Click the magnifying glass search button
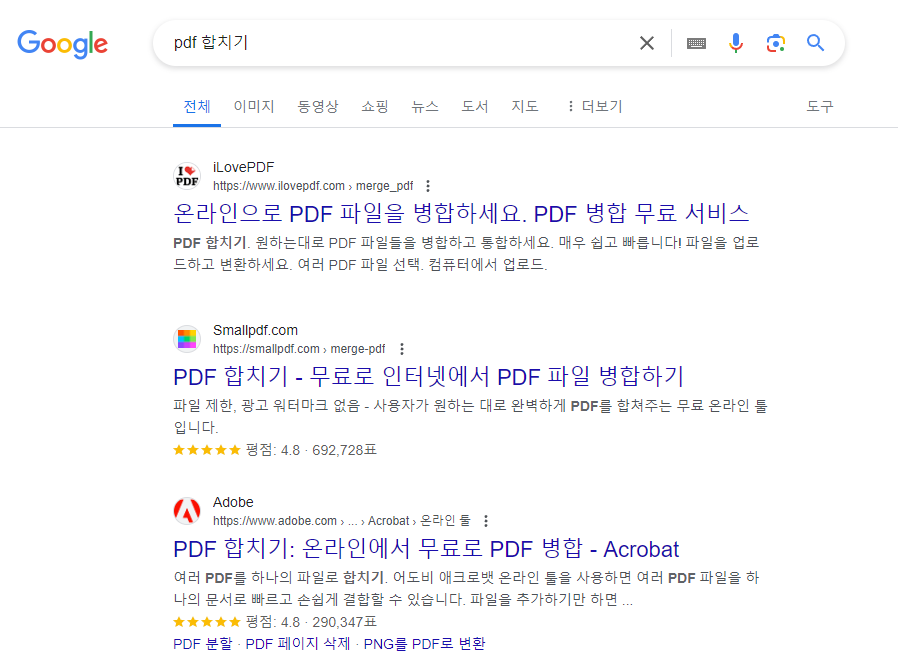Viewport: 898px width, 661px height. tap(816, 43)
